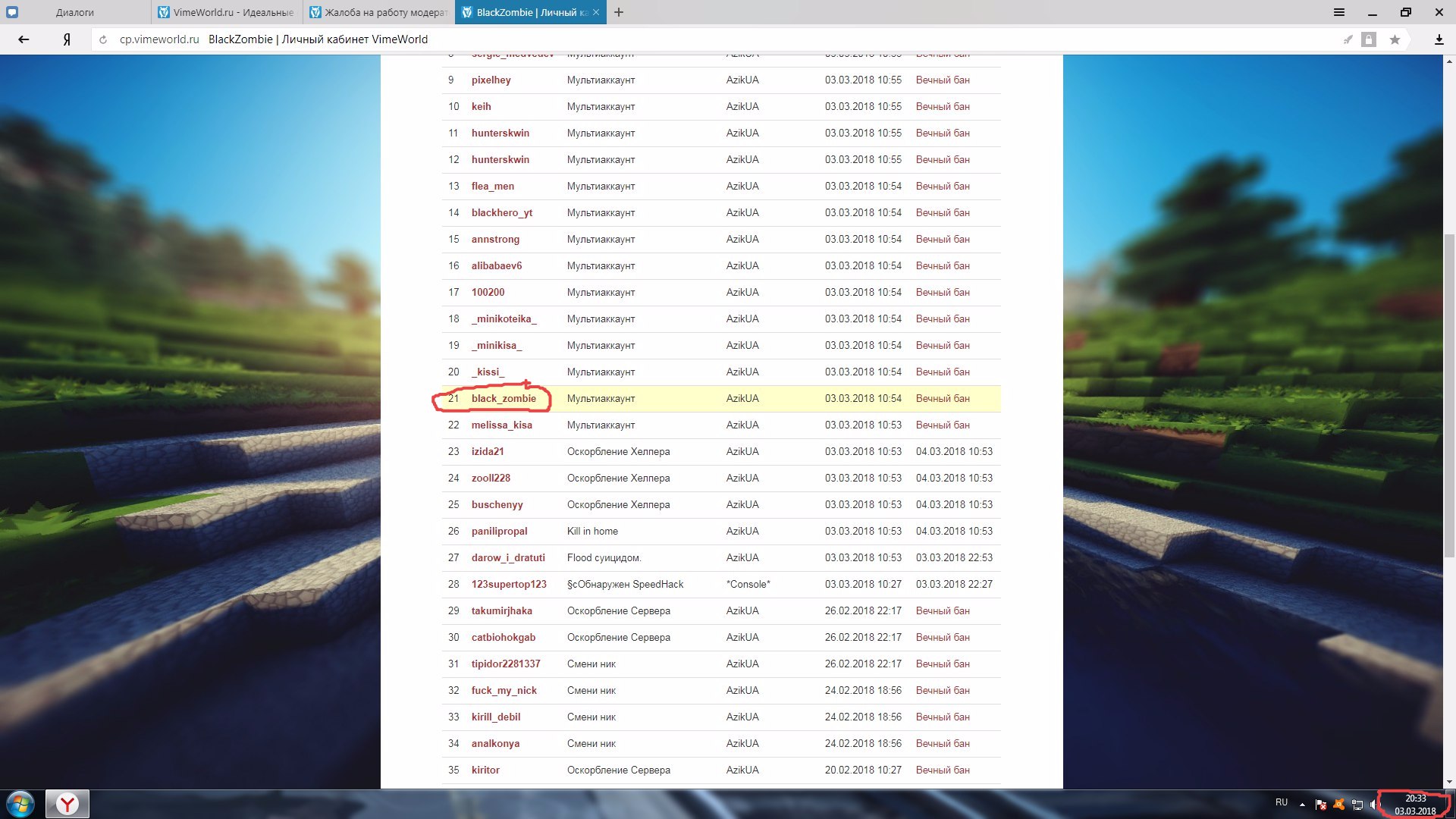
Task: Open downloads via the arrow icon
Action: (1439, 39)
